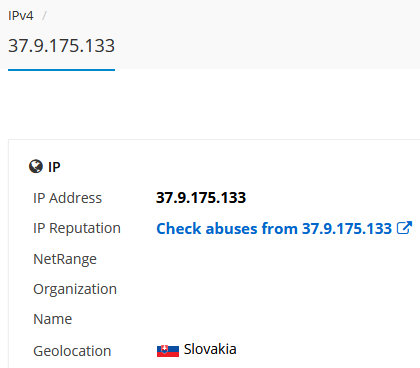Click the breadcrumb slash separator
This screenshot has width=420, height=368.
pos(44,16)
